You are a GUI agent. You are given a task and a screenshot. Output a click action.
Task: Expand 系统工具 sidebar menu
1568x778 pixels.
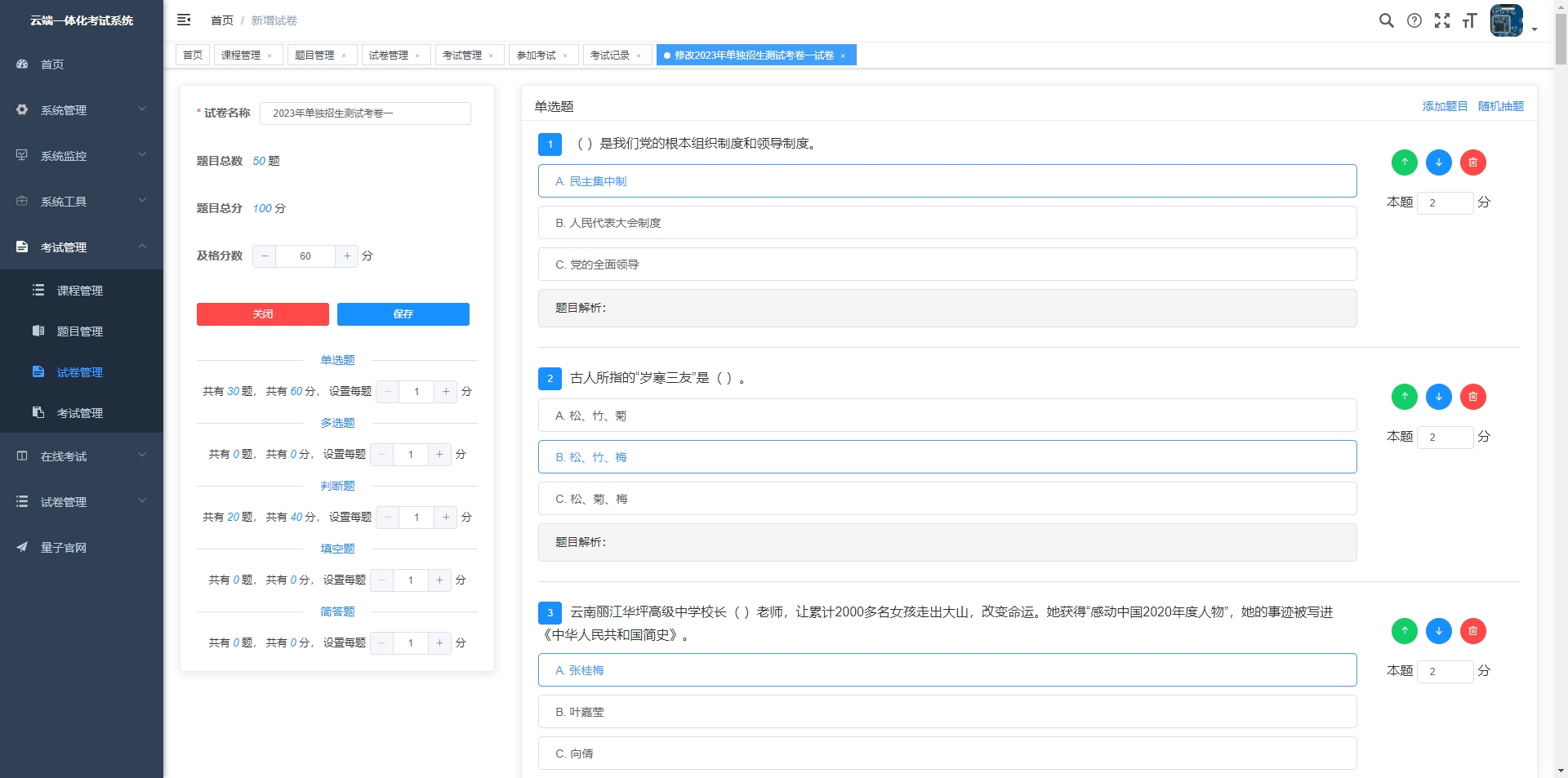[x=82, y=202]
